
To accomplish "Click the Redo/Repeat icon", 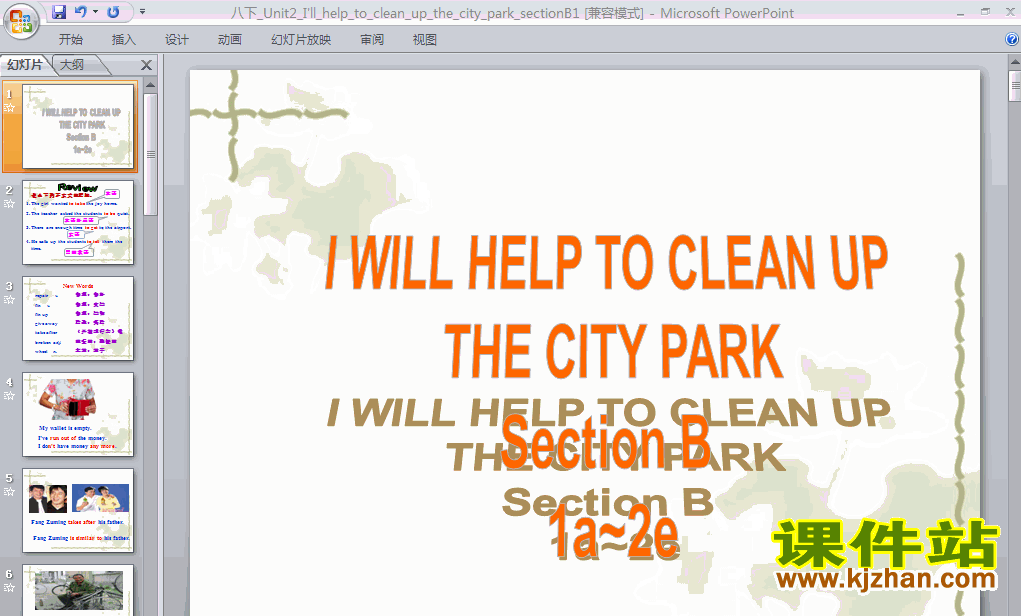I will pyautogui.click(x=113, y=12).
